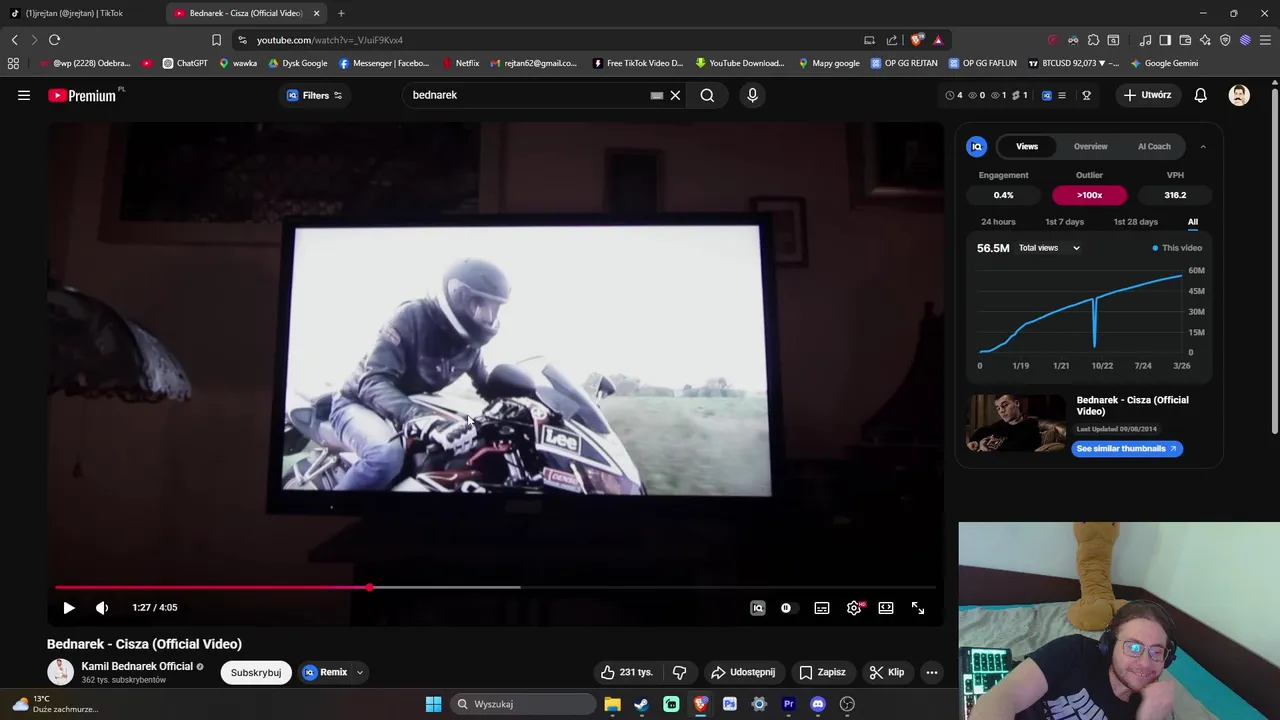Create a clip with Klip button
Screen dimensions: 1280x720
pos(887,672)
